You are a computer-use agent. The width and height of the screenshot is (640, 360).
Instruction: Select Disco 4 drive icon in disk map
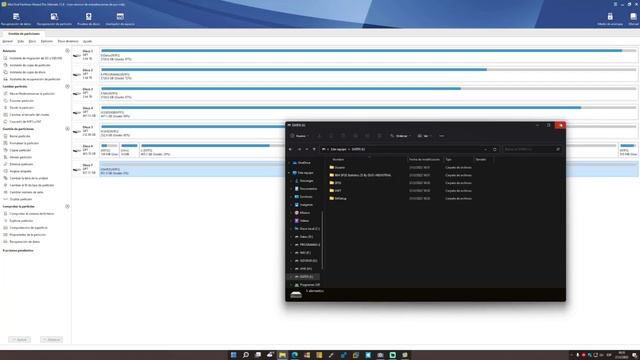pos(77,112)
